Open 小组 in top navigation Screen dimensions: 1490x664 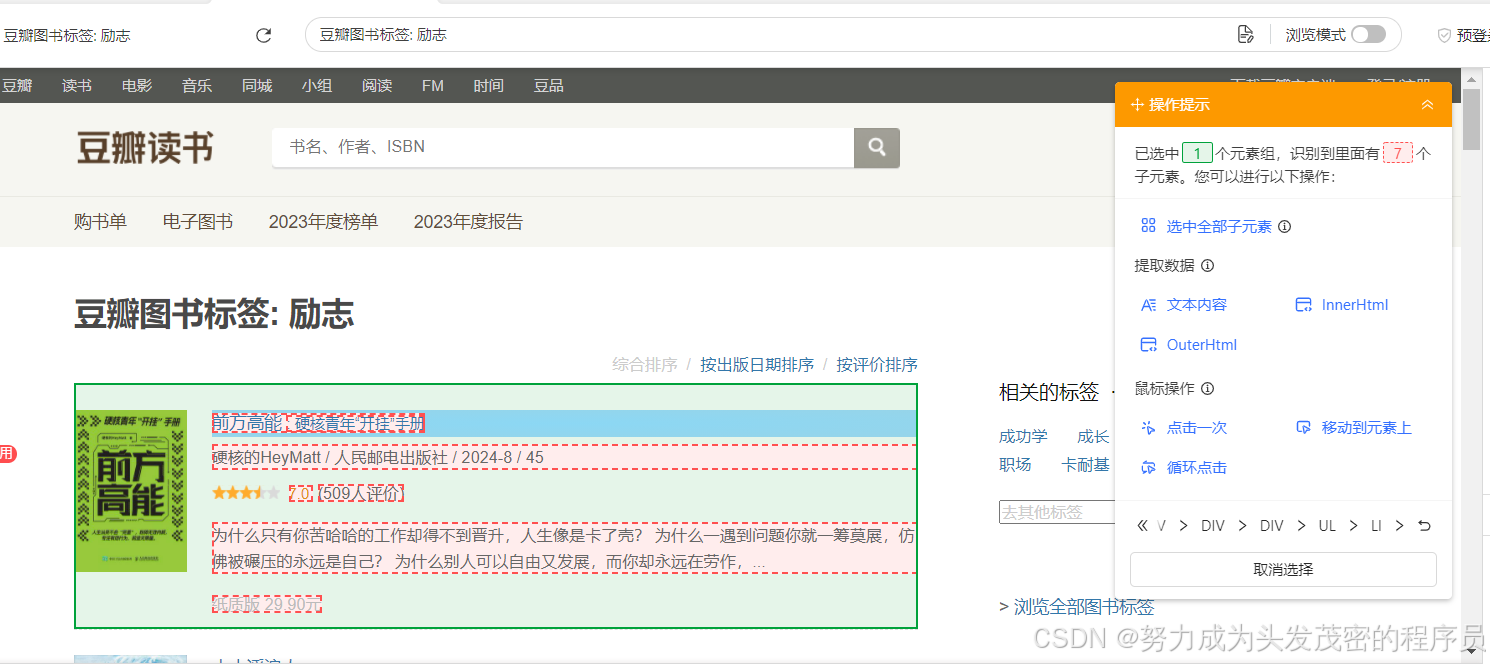tap(317, 86)
